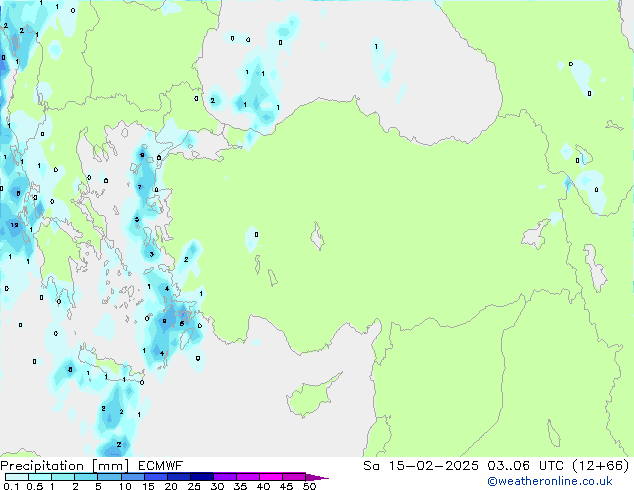This screenshot has width=634, height=490.
Task: Click the "[mm]" unit label
Action: [x=110, y=466]
